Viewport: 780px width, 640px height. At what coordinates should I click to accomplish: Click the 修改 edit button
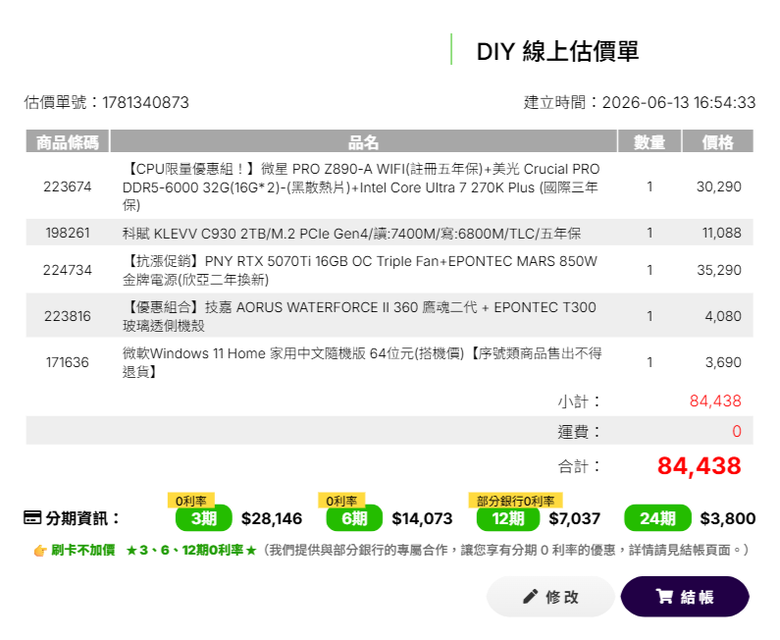(x=551, y=596)
